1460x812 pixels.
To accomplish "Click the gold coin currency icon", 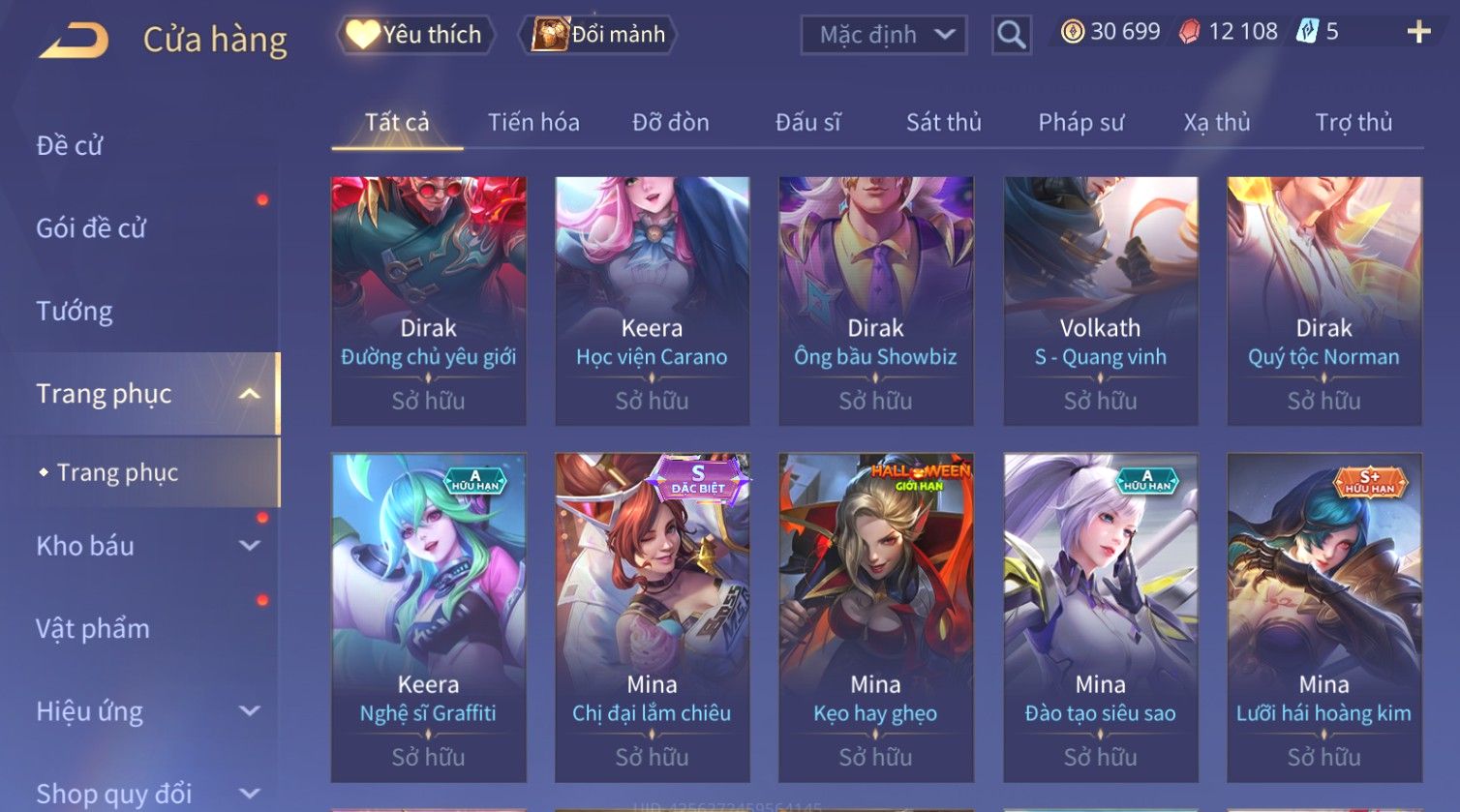I will [1073, 32].
